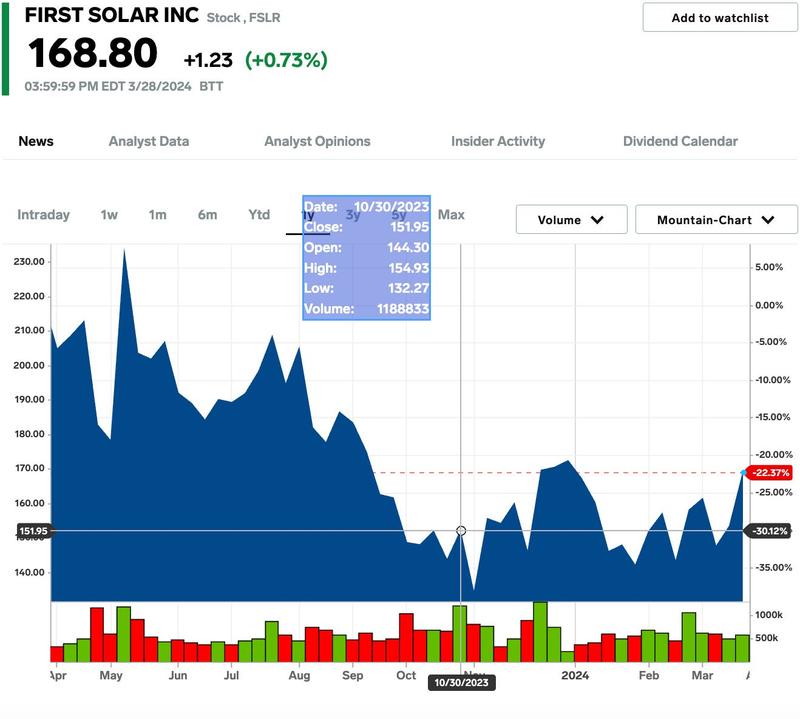The width and height of the screenshot is (800, 719).
Task: Select the Ytd chart range
Action: (259, 215)
